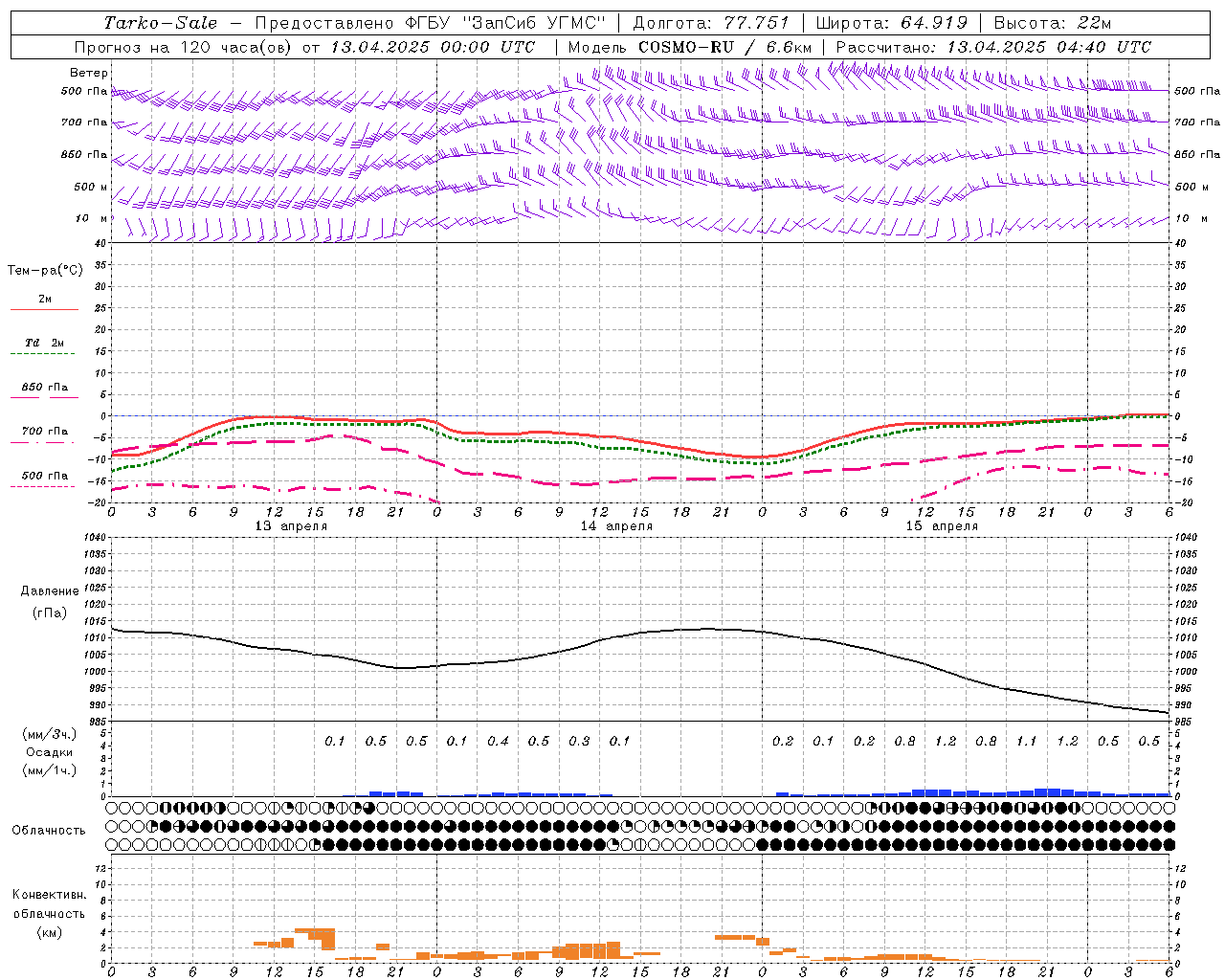
Task: Click the 1.1 precipitation value
Action: pyautogui.click(x=1026, y=741)
